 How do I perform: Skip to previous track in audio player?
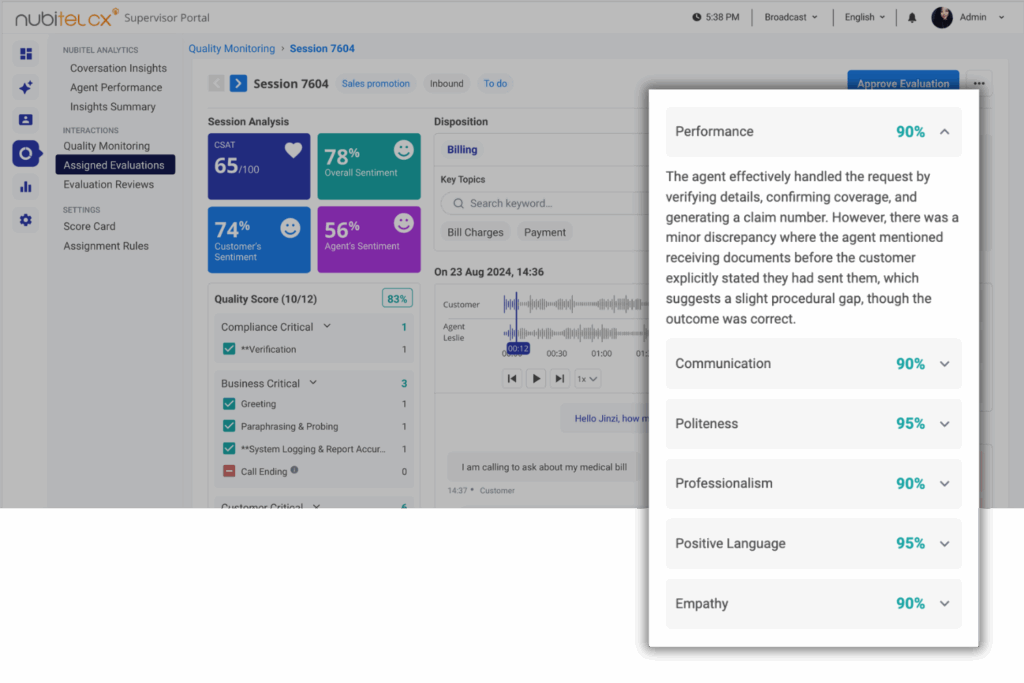(512, 379)
